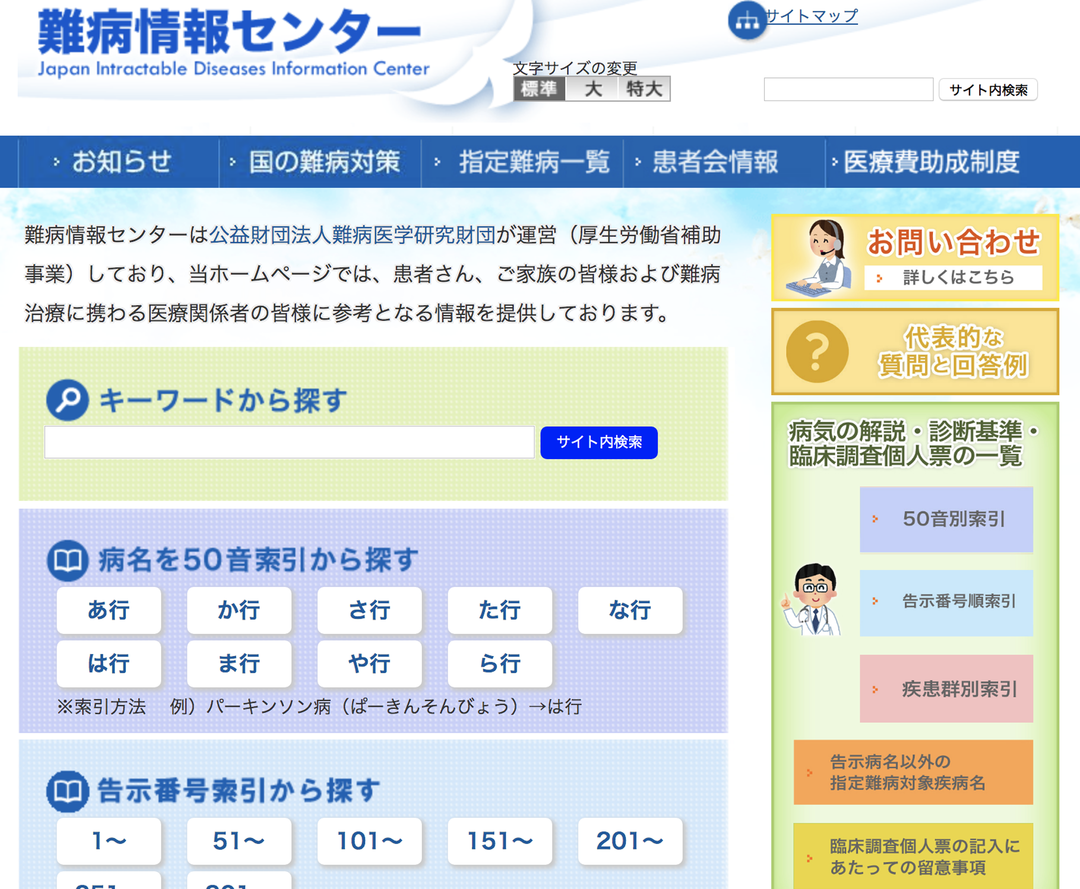Screen dimensions: 1080x889
Task: Click the sitemap icon at top
Action: click(x=747, y=19)
